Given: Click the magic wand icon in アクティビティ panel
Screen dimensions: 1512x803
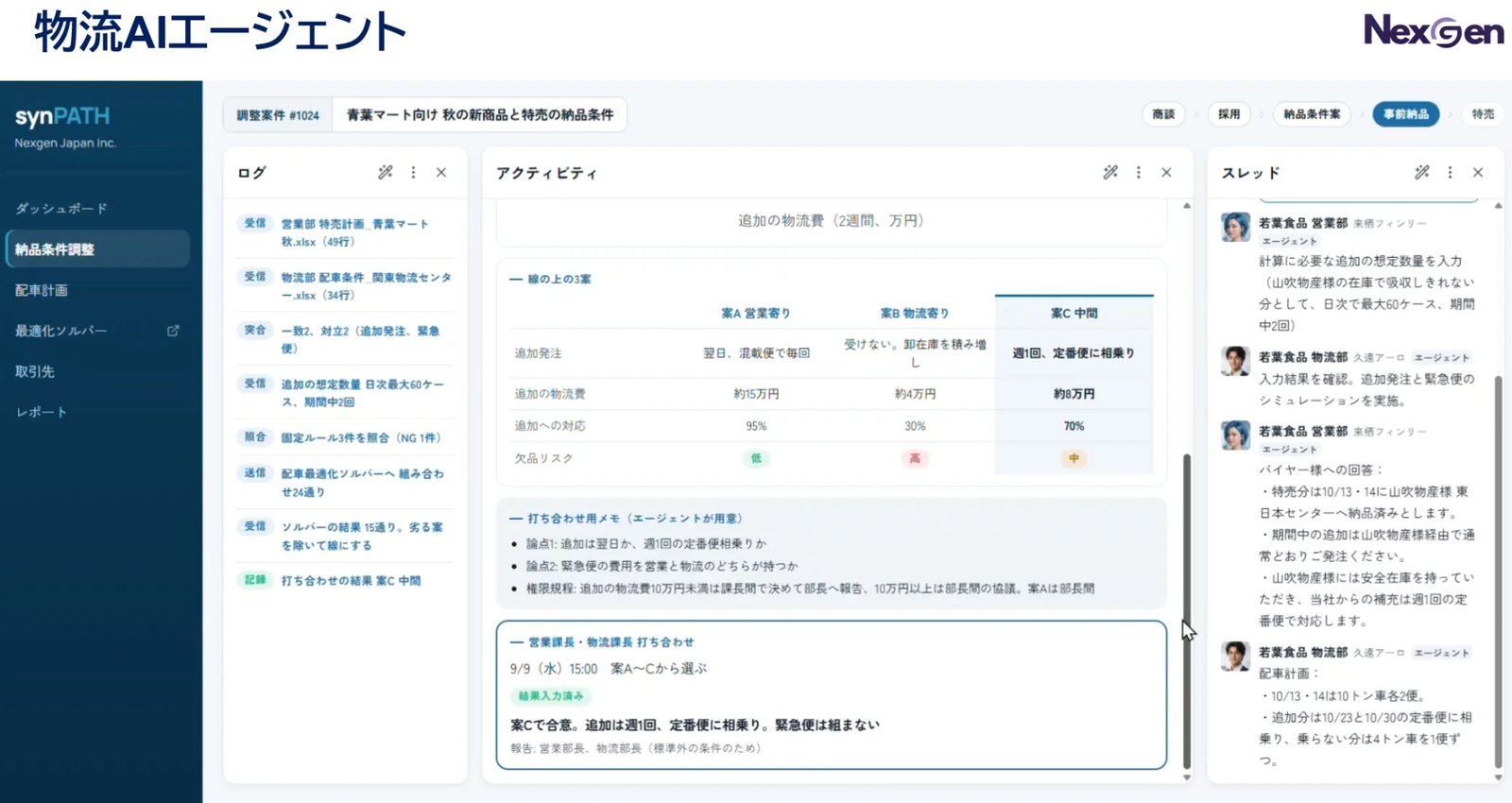Looking at the screenshot, I should [x=1110, y=172].
